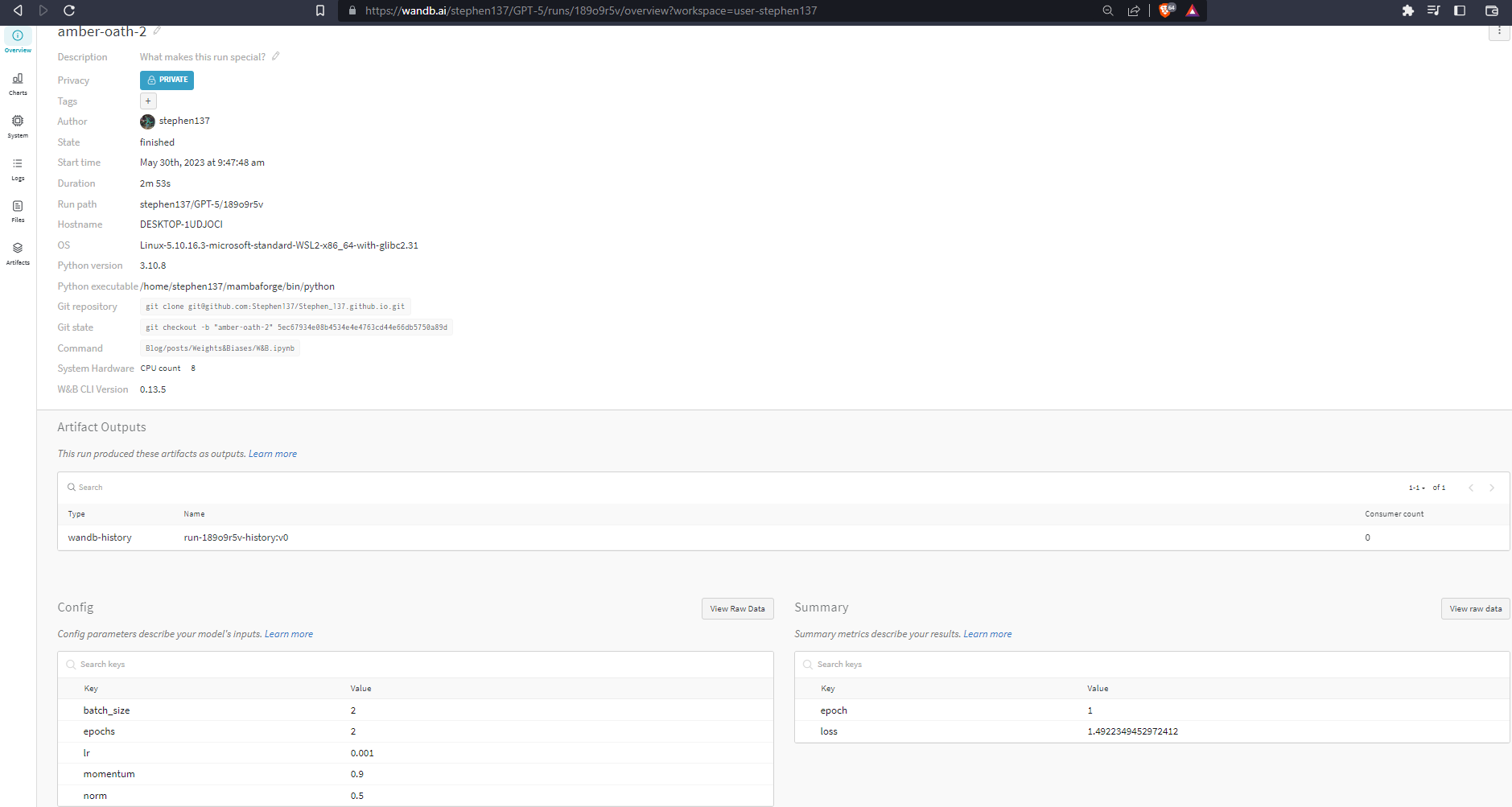This screenshot has height=807, width=1512.
Task: Add a tag with plus button
Action: [x=148, y=101]
